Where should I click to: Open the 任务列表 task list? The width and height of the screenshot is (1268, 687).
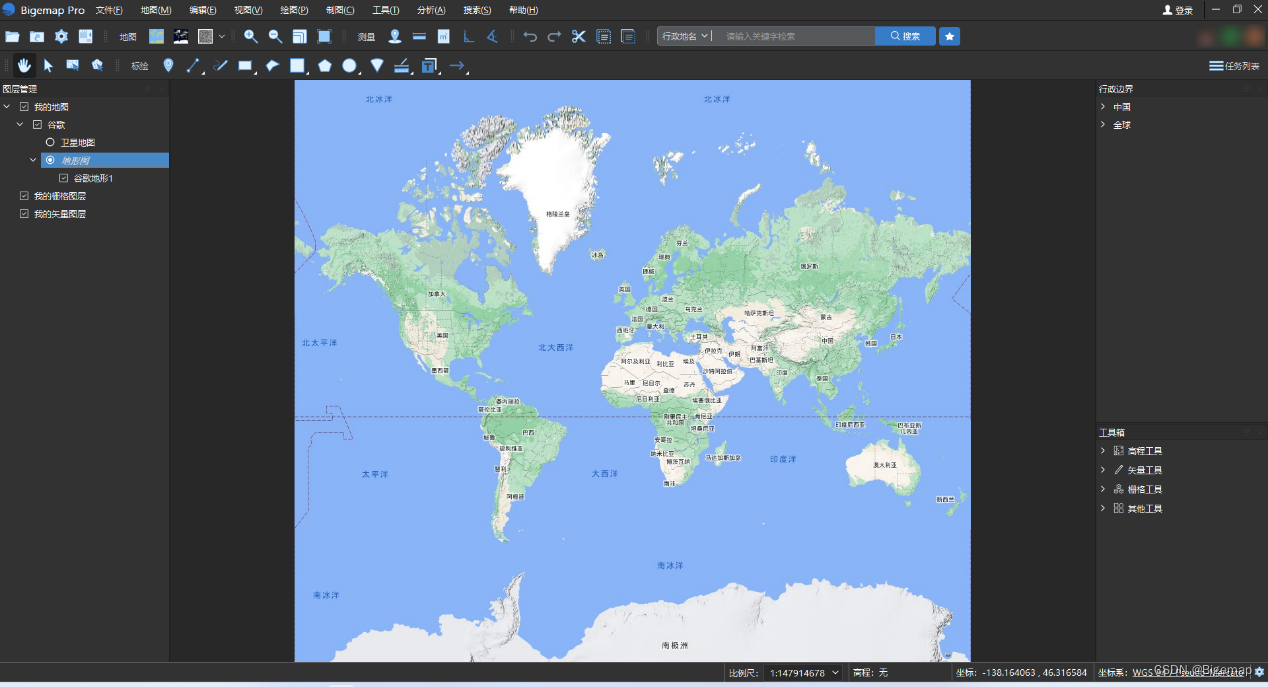pos(1234,66)
